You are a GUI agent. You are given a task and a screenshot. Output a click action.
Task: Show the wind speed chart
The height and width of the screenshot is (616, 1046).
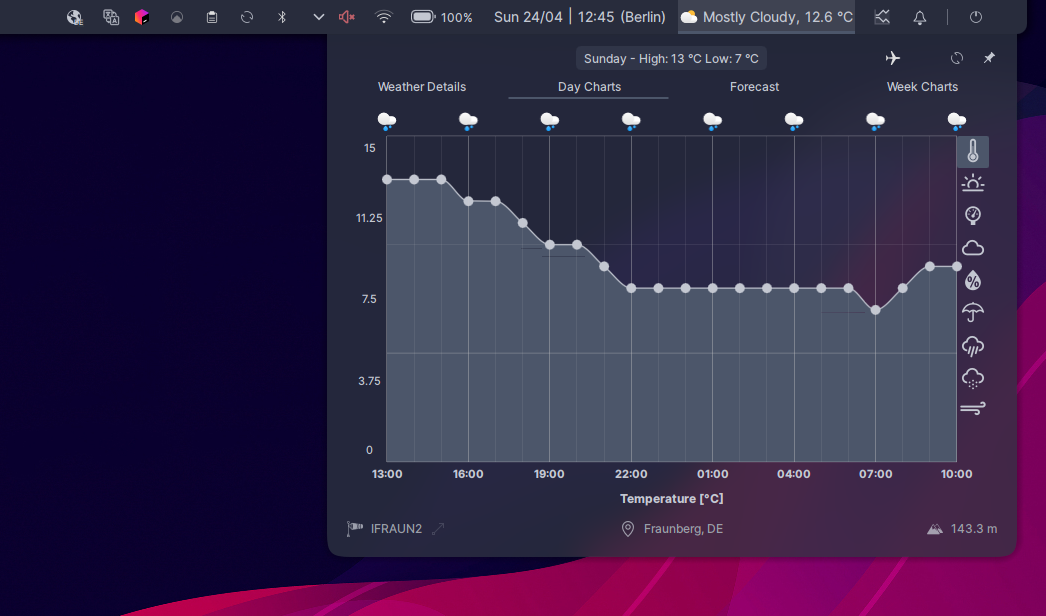pyautogui.click(x=973, y=408)
